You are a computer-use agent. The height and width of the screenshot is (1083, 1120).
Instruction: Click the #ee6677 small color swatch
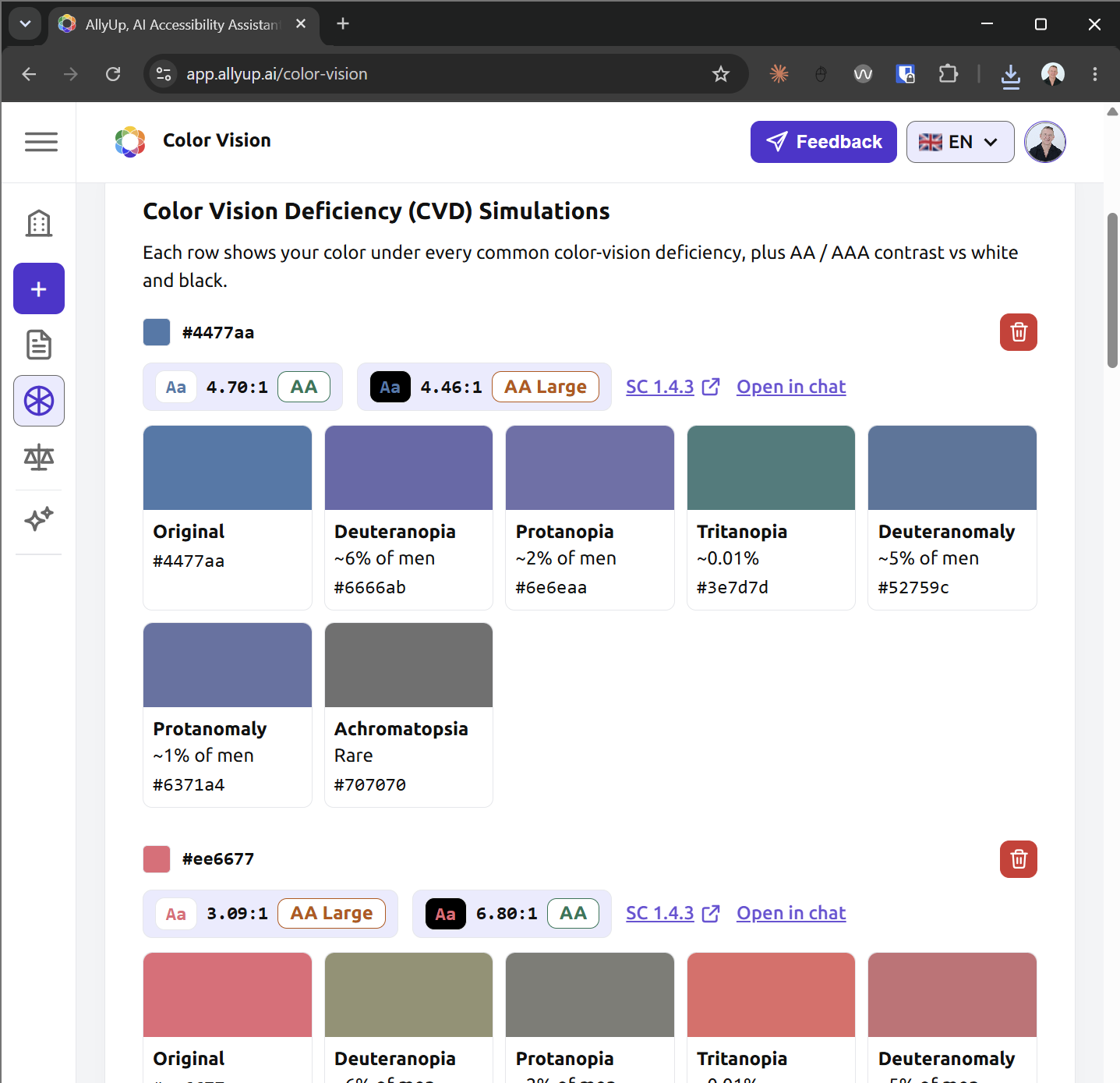point(157,859)
